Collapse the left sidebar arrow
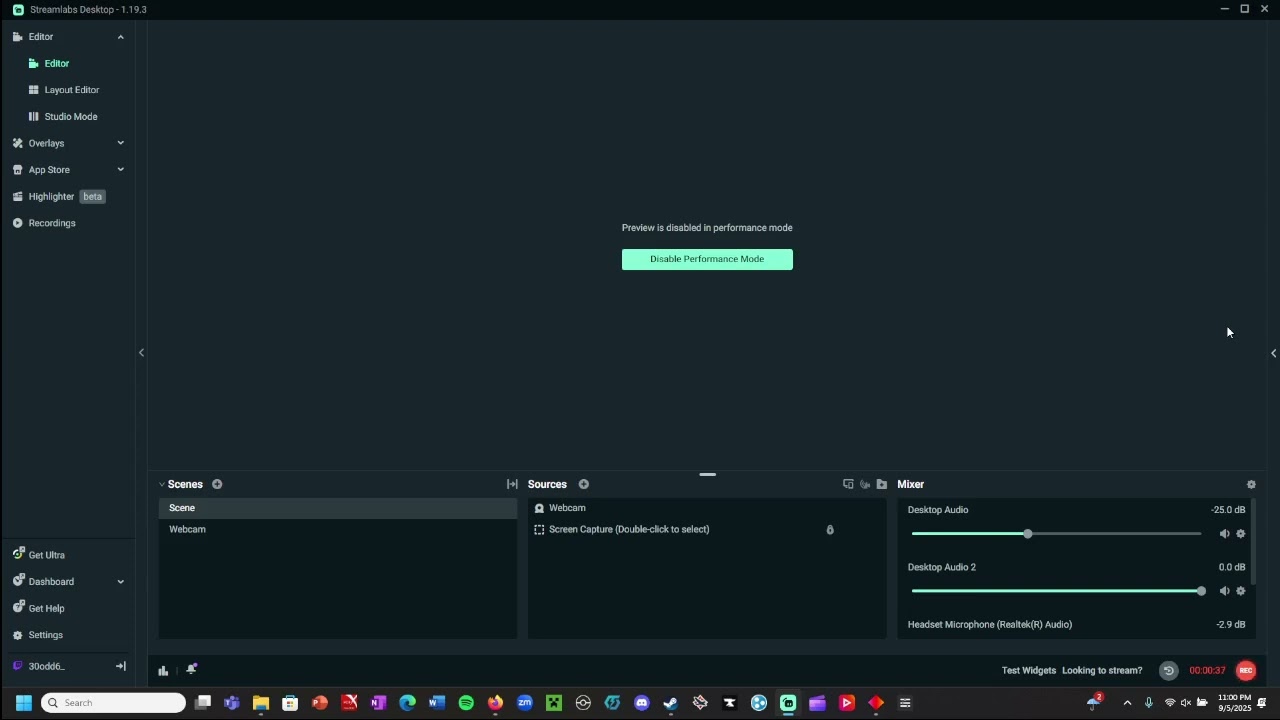 [x=141, y=352]
